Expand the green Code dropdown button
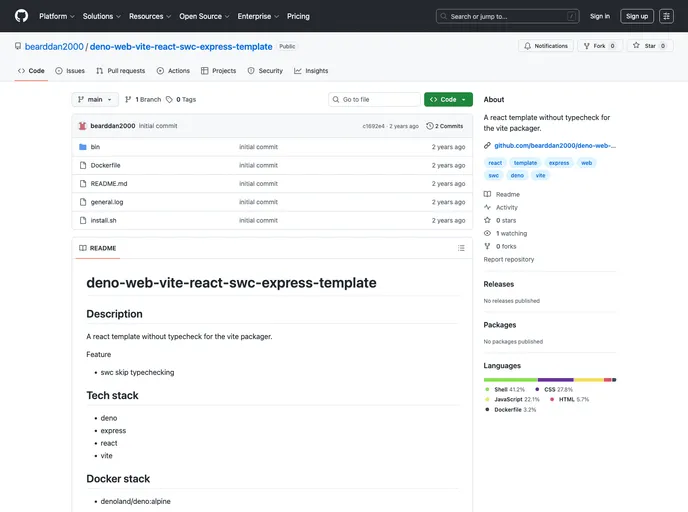The width and height of the screenshot is (688, 512). tap(448, 100)
